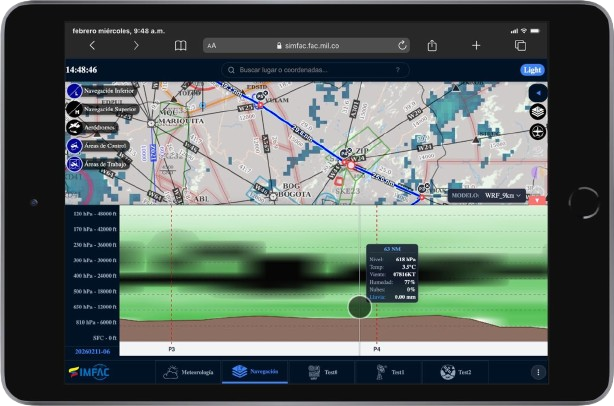Open the map layers stack icon
The height and width of the screenshot is (406, 614).
pos(538,113)
